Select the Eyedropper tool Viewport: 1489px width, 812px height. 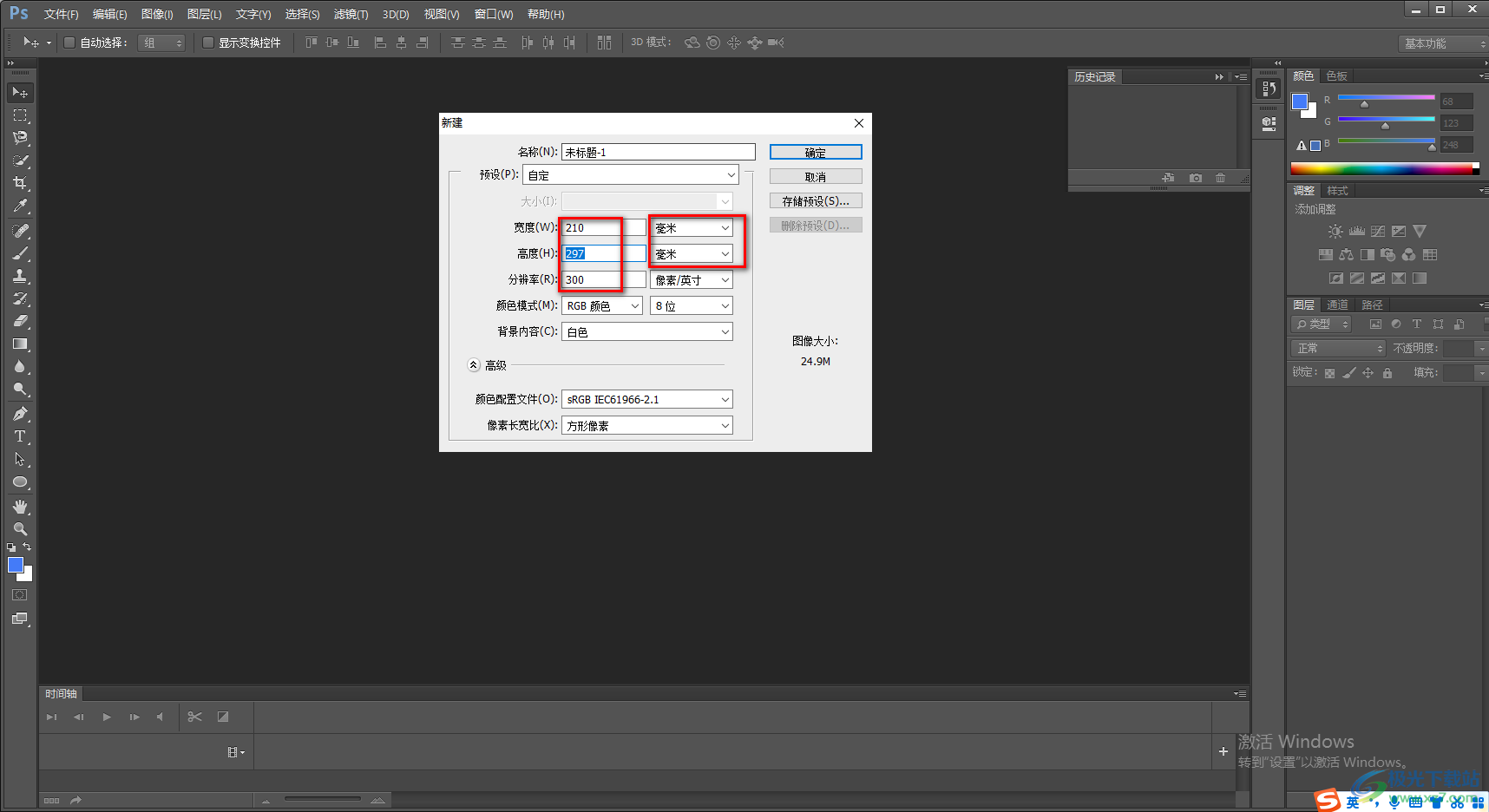(20, 206)
